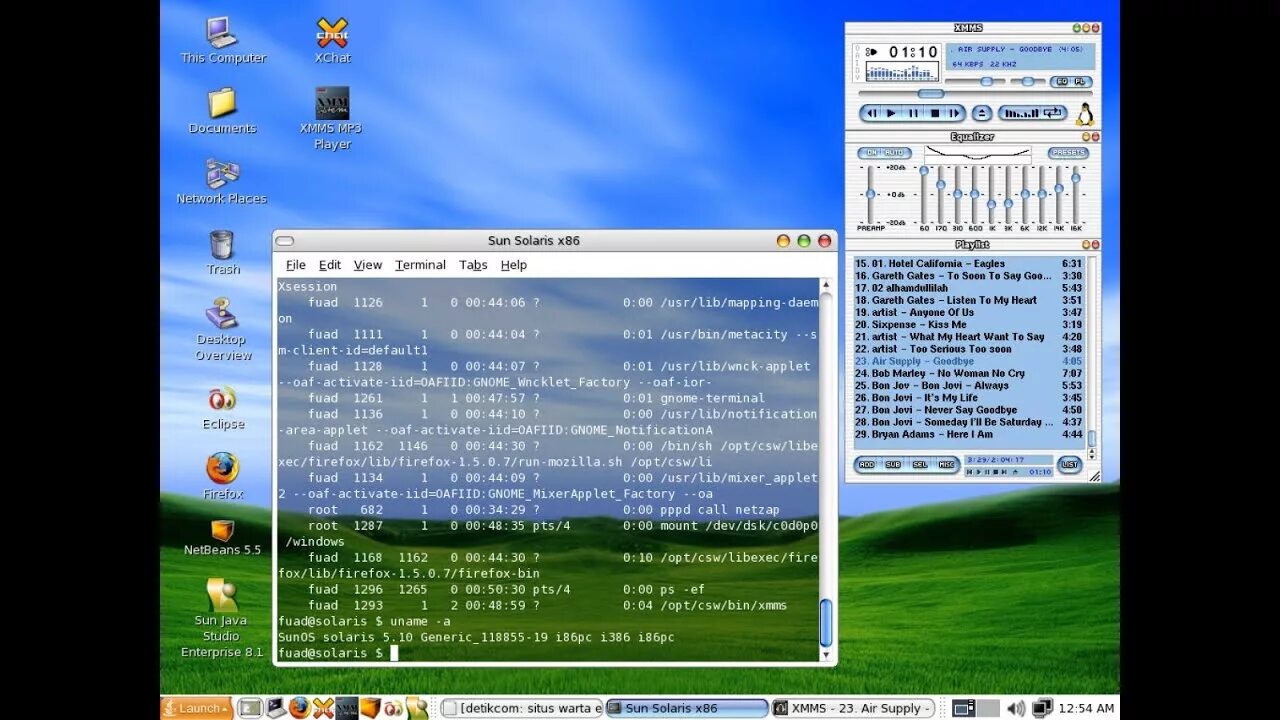Launch Eclipse from the desktop
The width and height of the screenshot is (1280, 720).
click(222, 407)
